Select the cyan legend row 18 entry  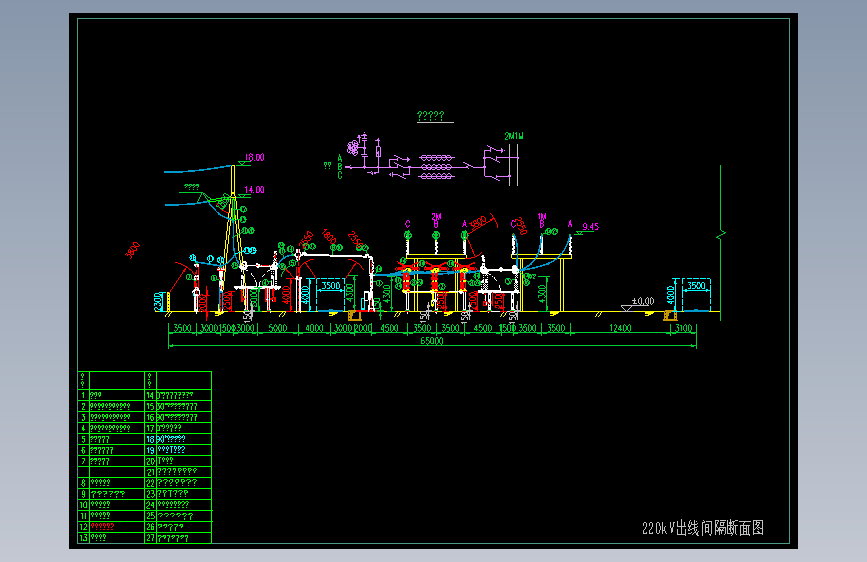(171, 439)
